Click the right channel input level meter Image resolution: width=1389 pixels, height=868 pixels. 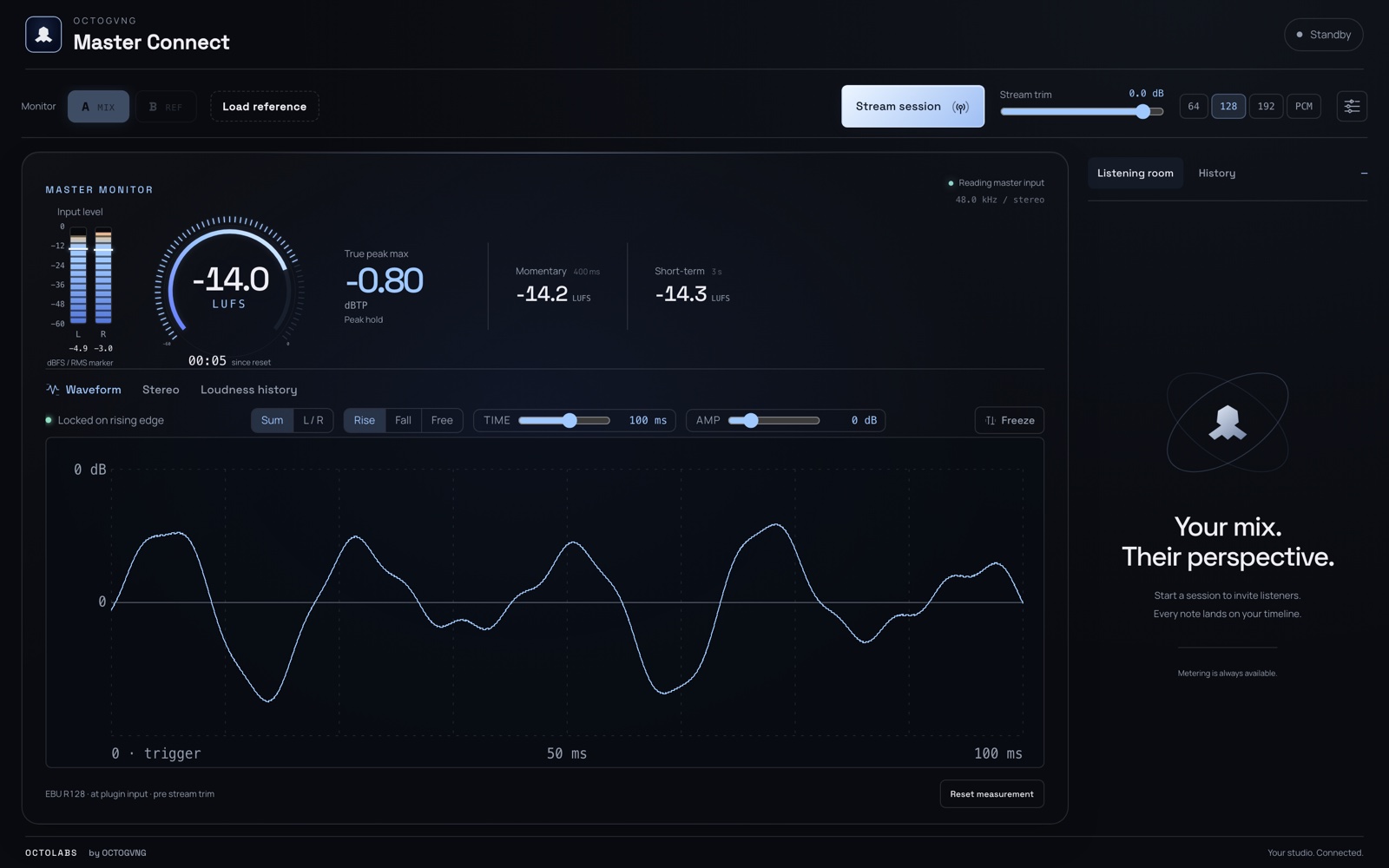[x=103, y=275]
